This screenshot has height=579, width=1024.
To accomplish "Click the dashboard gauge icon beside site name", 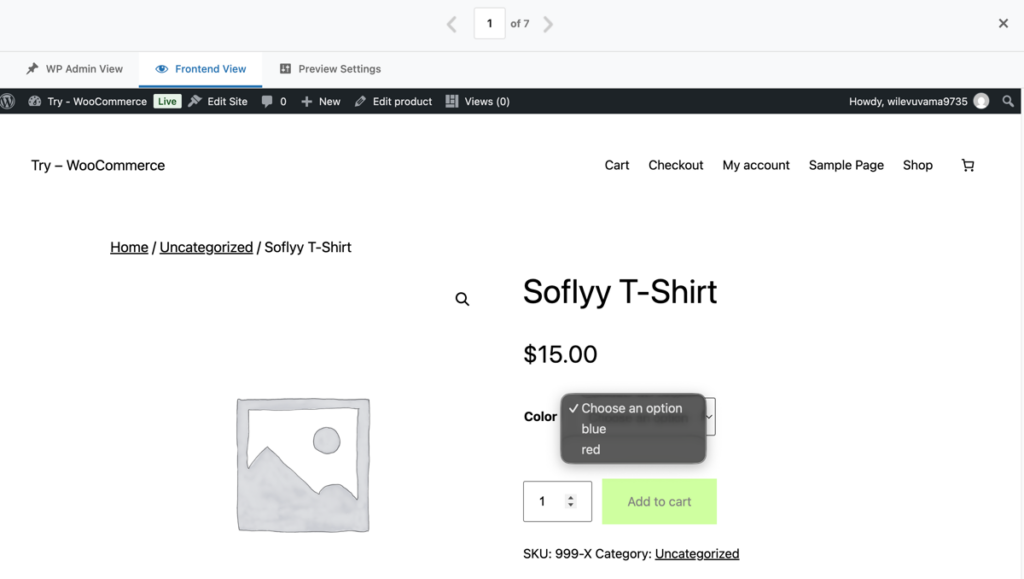I will pyautogui.click(x=35, y=101).
